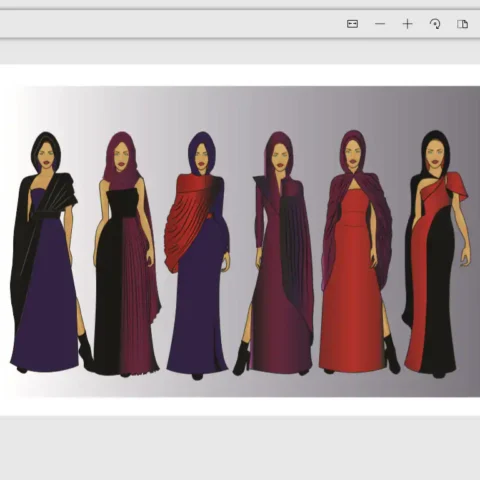Zoom in with the plus icon
Screen dimensions: 480x480
(x=407, y=24)
